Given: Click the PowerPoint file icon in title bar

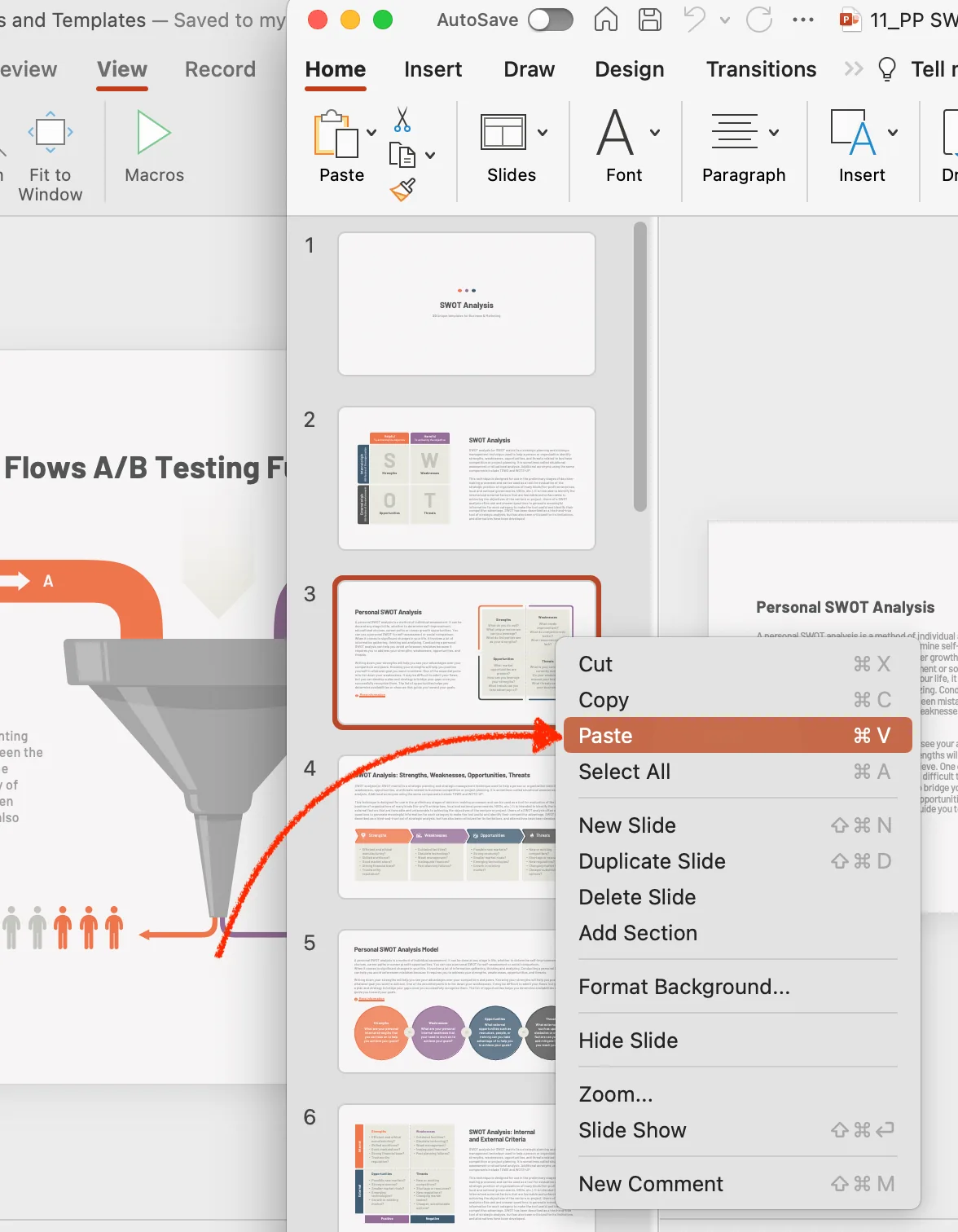Looking at the screenshot, I should [x=850, y=20].
